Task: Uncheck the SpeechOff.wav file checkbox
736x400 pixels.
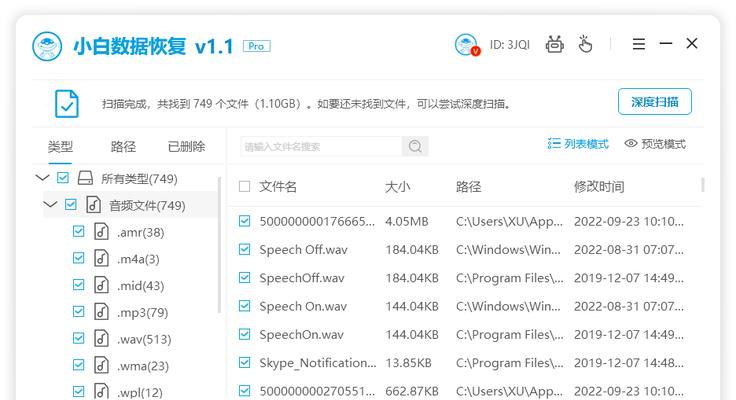Action: (245, 277)
